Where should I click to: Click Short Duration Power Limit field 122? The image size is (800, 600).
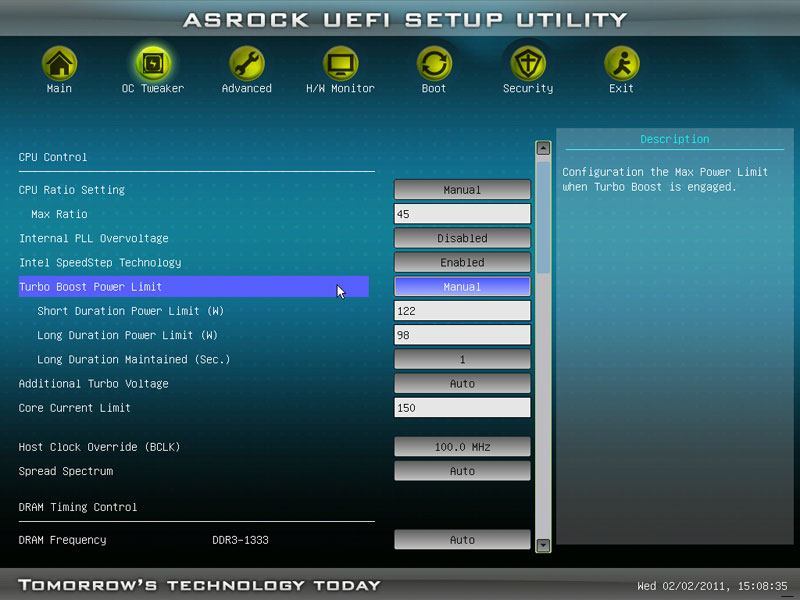click(462, 311)
